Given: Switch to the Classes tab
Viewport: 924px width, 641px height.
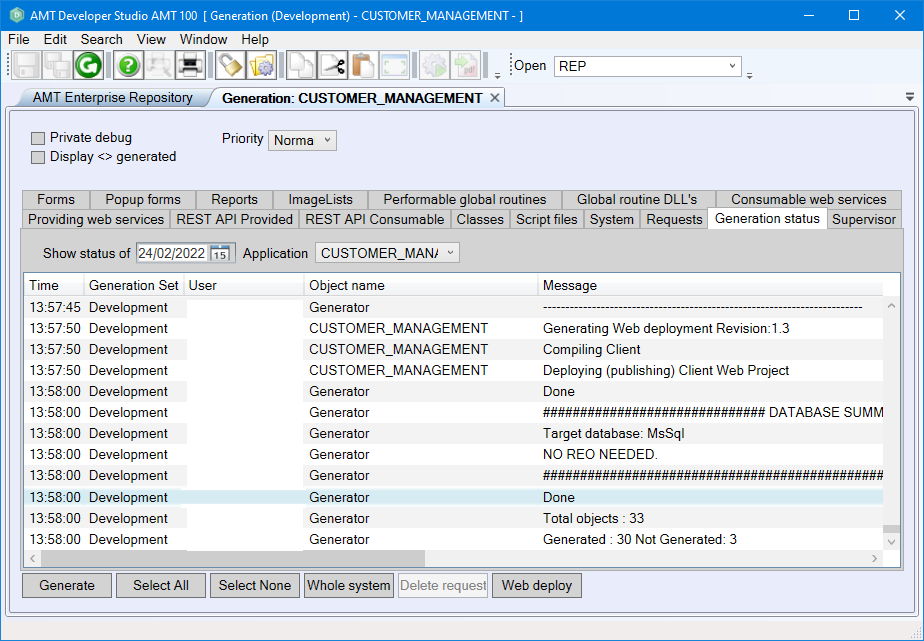Looking at the screenshot, I should 480,219.
